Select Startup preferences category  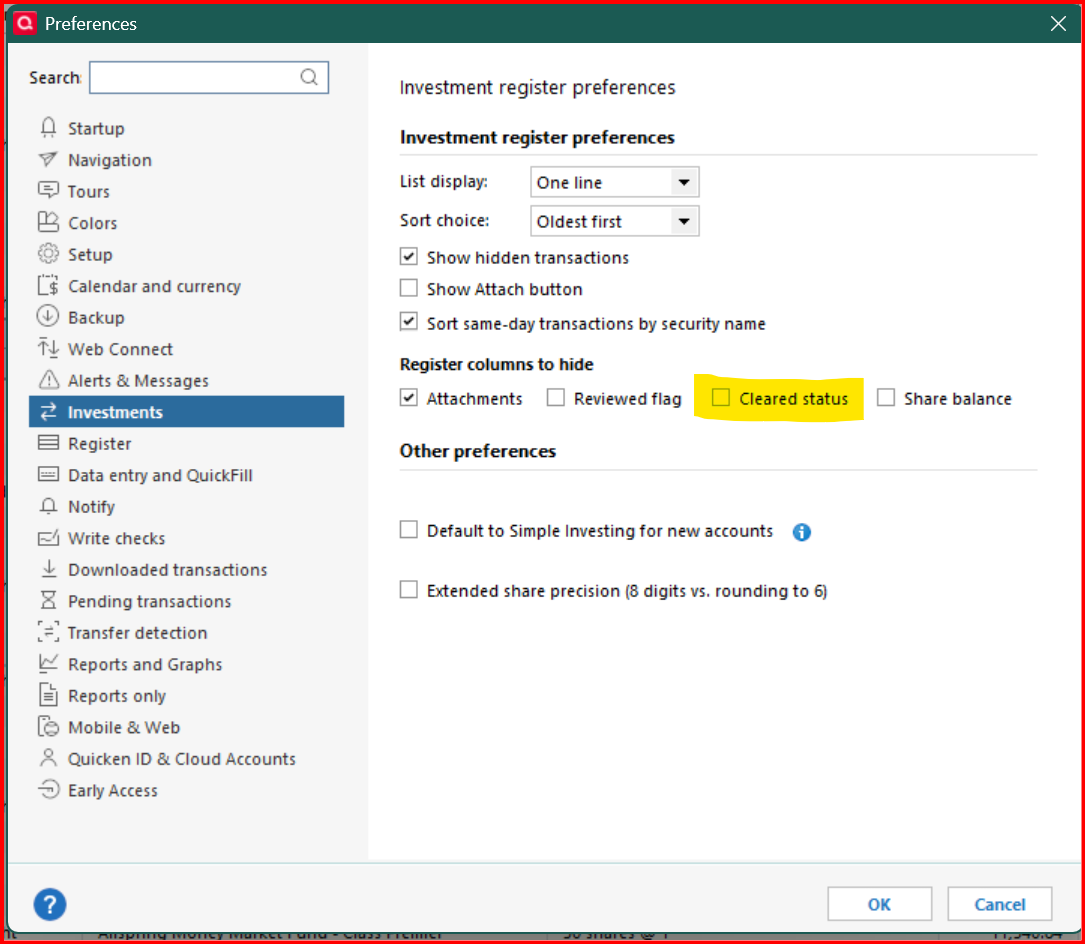[x=96, y=128]
